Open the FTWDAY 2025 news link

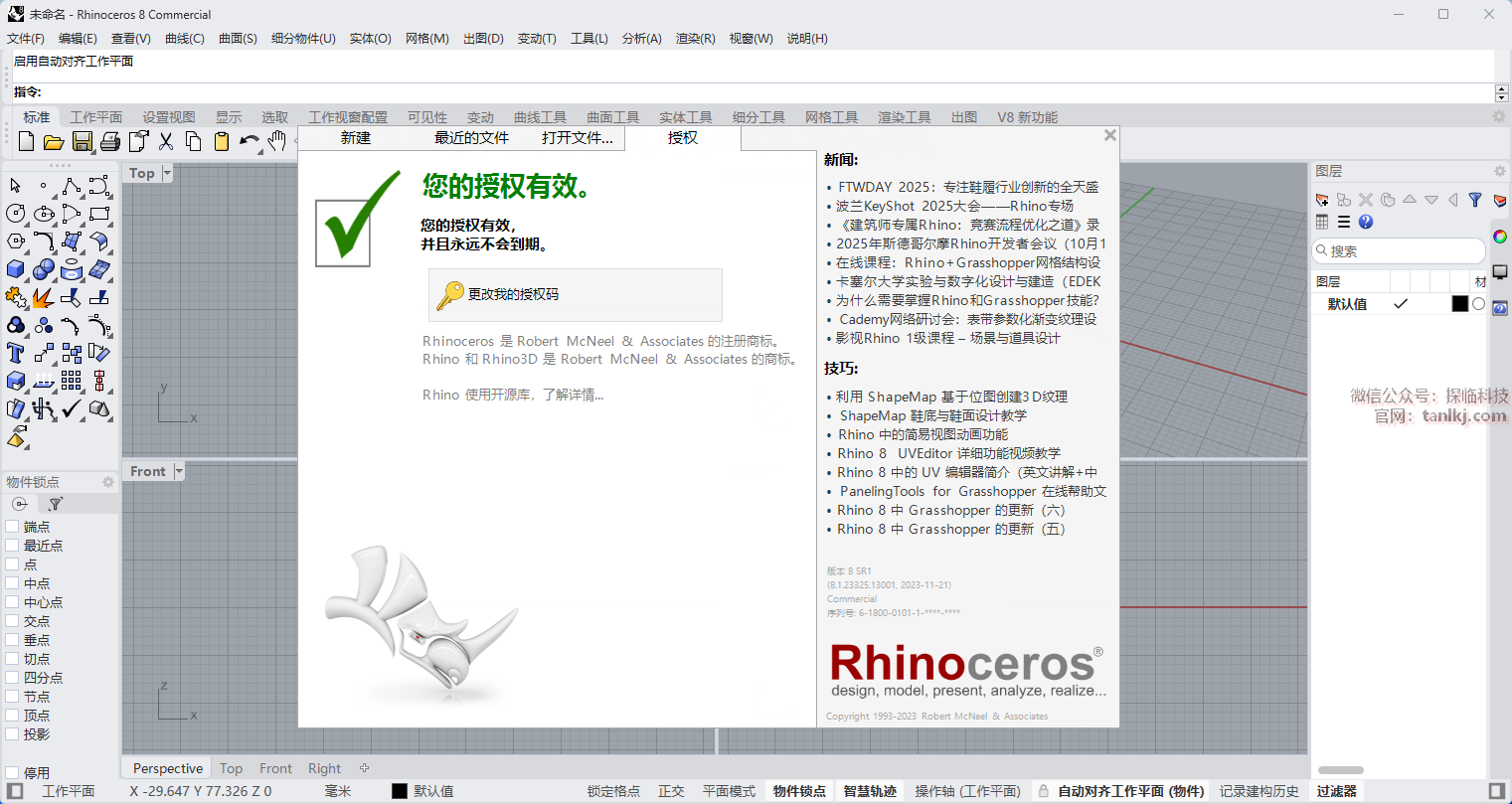tap(968, 187)
